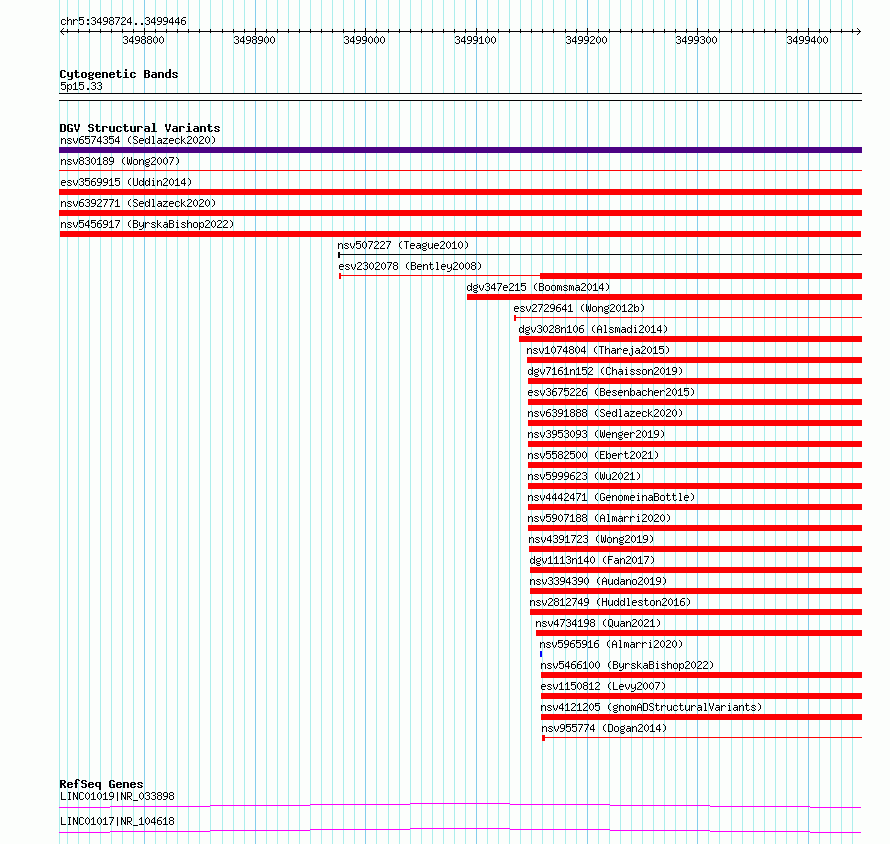Image resolution: width=890 pixels, height=844 pixels.
Task: Click ruler position 3499400
Action: (x=807, y=40)
